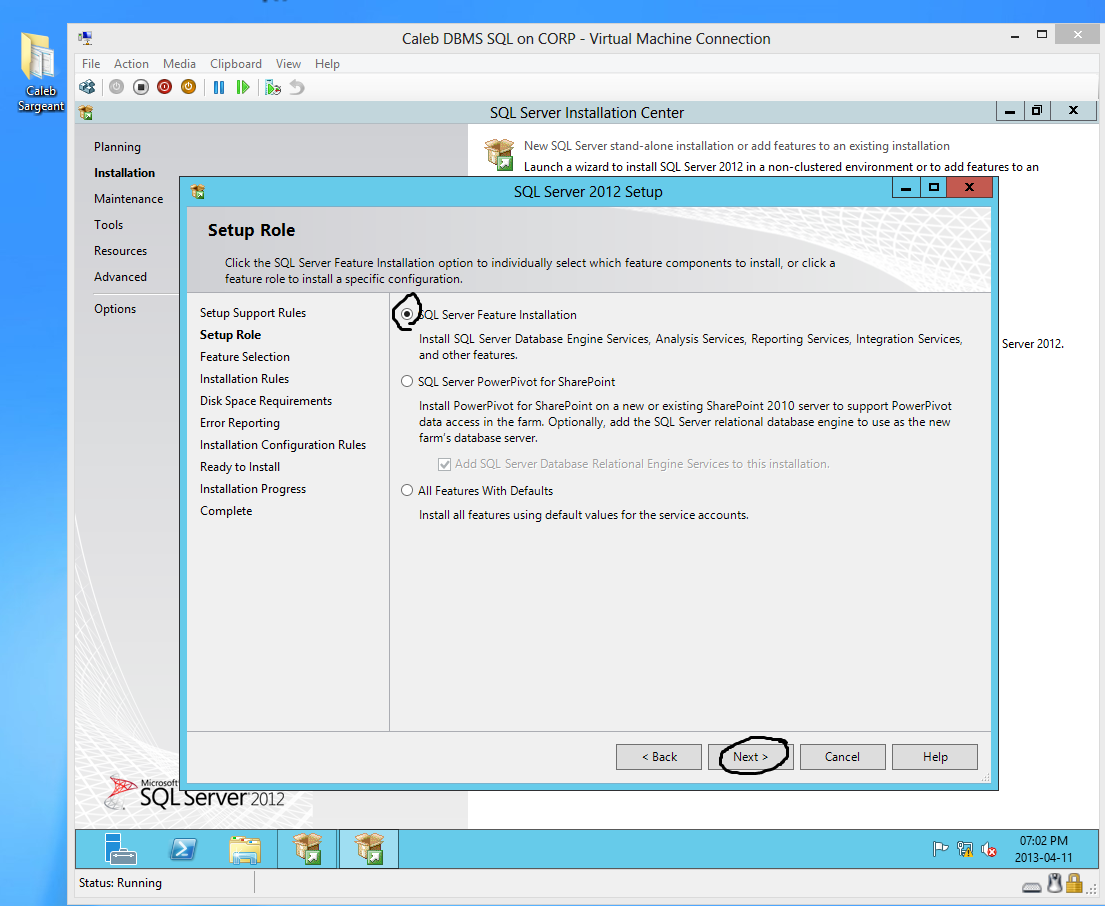The width and height of the screenshot is (1105, 906).
Task: Switch to second SQL Server setup taskbar item
Action: click(x=369, y=848)
